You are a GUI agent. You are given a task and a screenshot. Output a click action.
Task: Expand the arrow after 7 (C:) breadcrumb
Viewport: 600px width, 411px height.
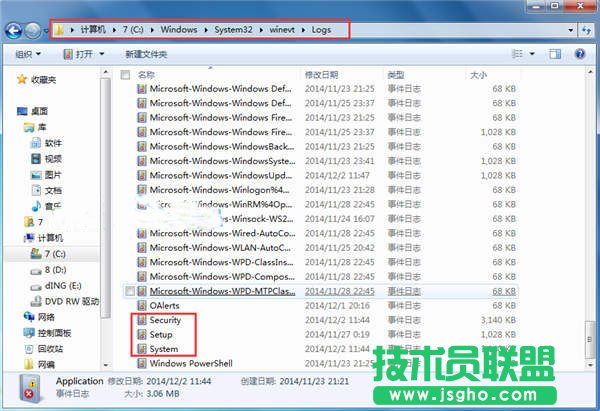pyautogui.click(x=152, y=30)
